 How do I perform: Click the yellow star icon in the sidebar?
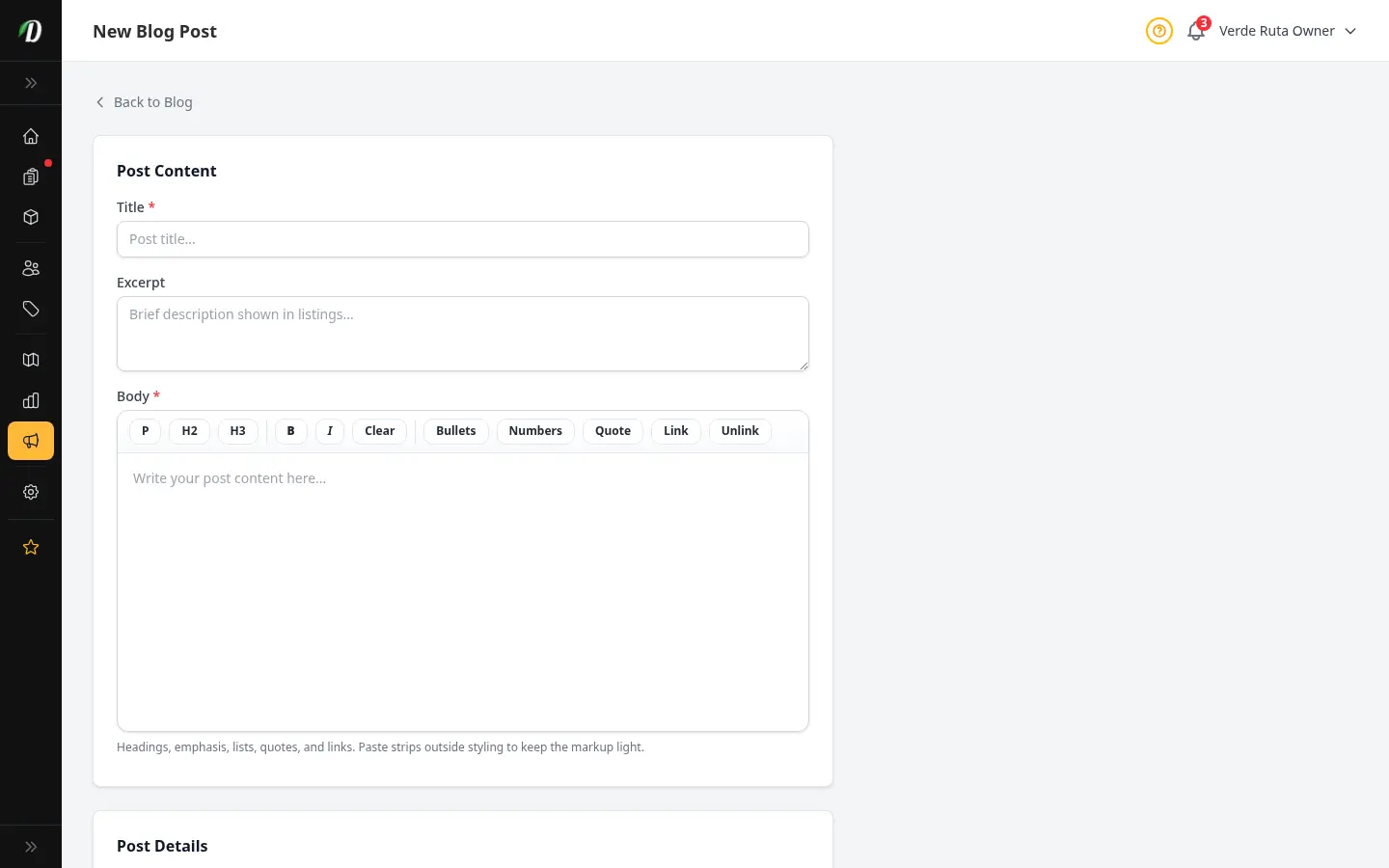31,547
